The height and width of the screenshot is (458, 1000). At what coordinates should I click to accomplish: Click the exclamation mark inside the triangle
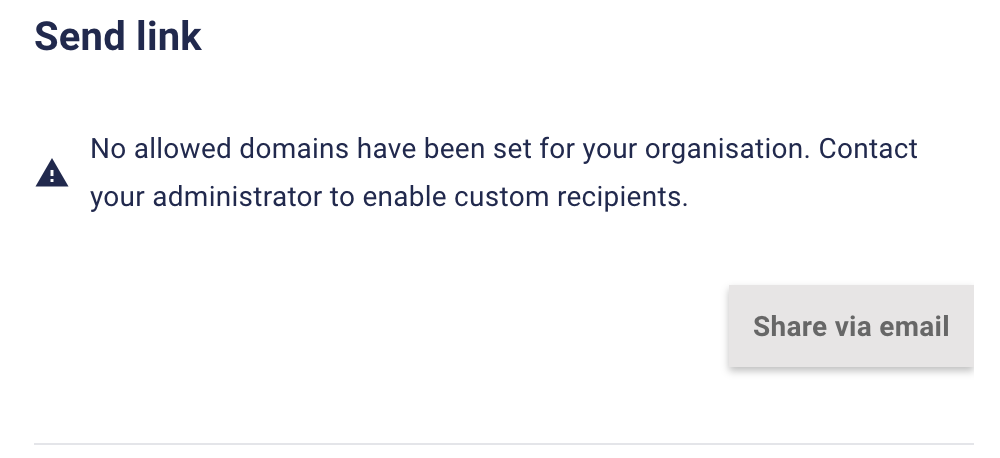click(52, 176)
